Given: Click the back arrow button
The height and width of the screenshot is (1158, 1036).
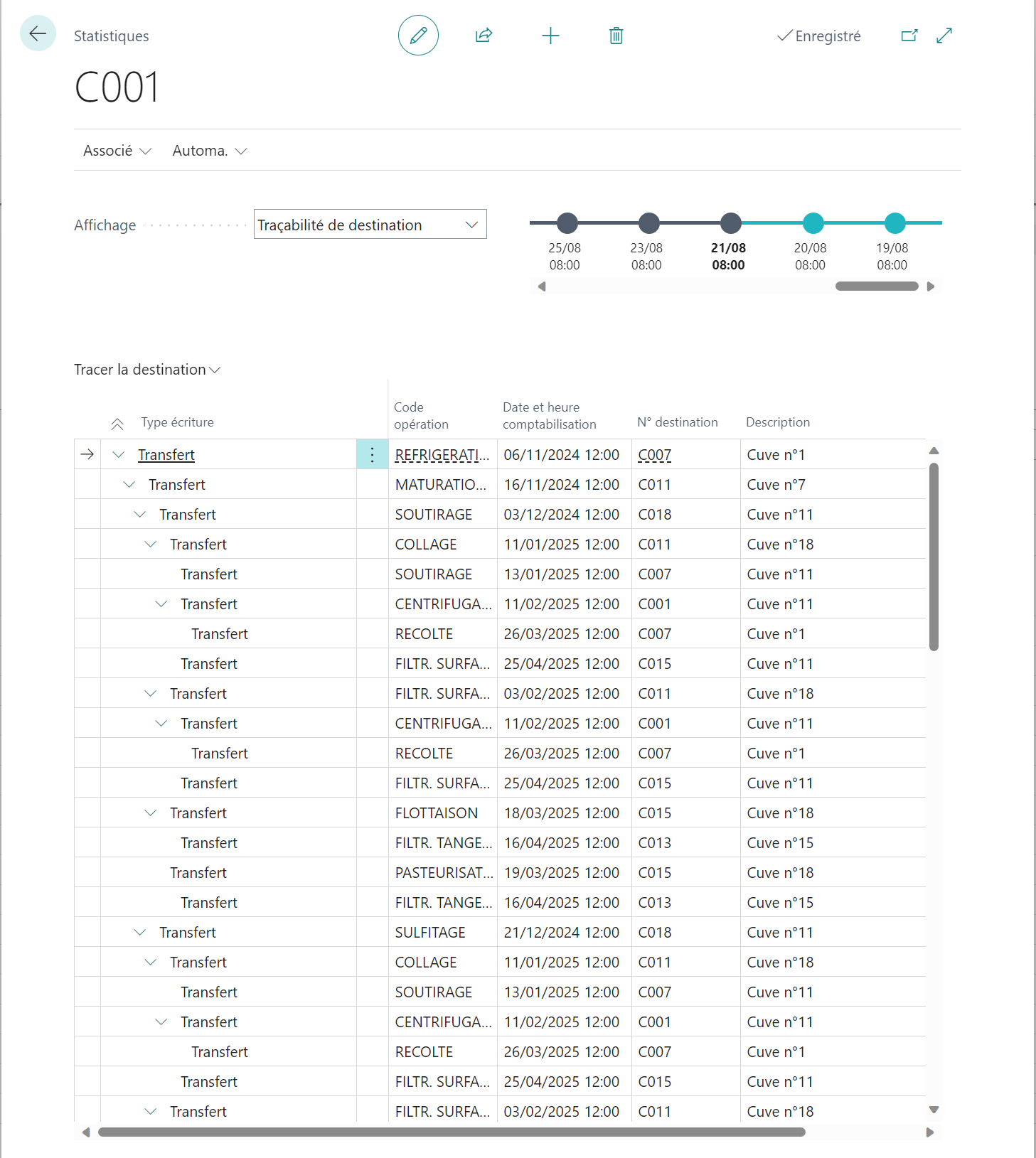Looking at the screenshot, I should coord(38,33).
